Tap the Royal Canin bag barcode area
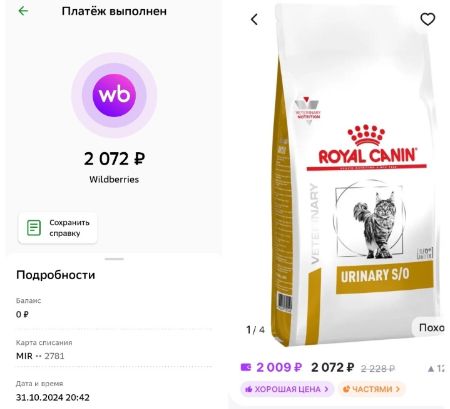The width and height of the screenshot is (450, 409). click(x=285, y=303)
